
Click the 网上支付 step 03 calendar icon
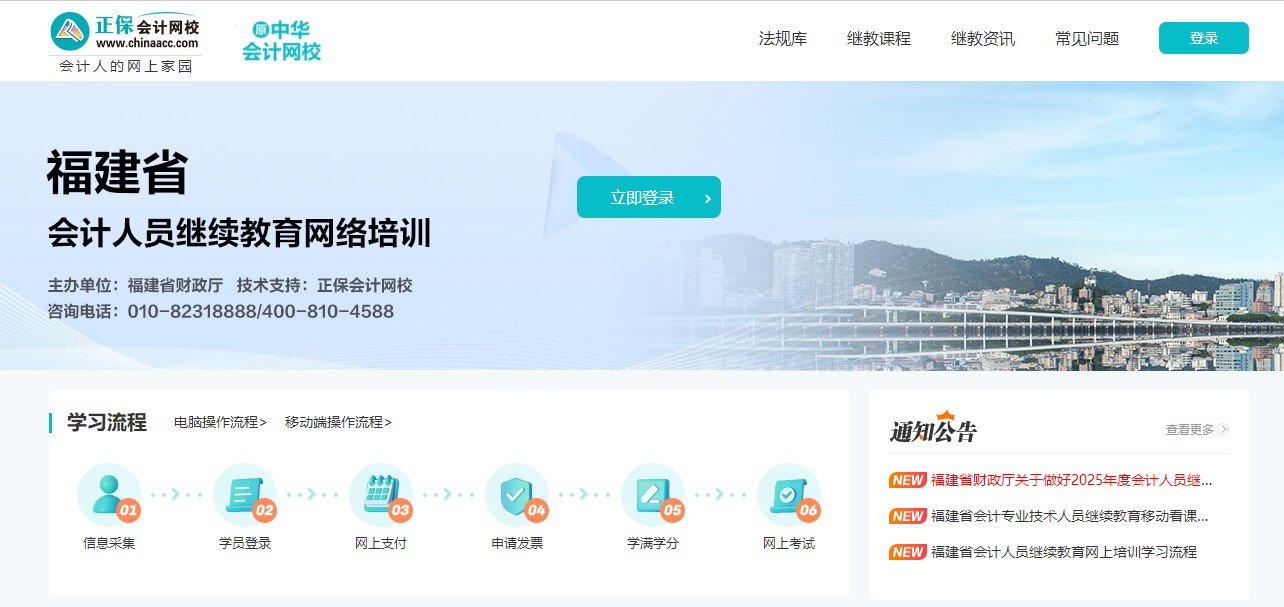click(381, 495)
